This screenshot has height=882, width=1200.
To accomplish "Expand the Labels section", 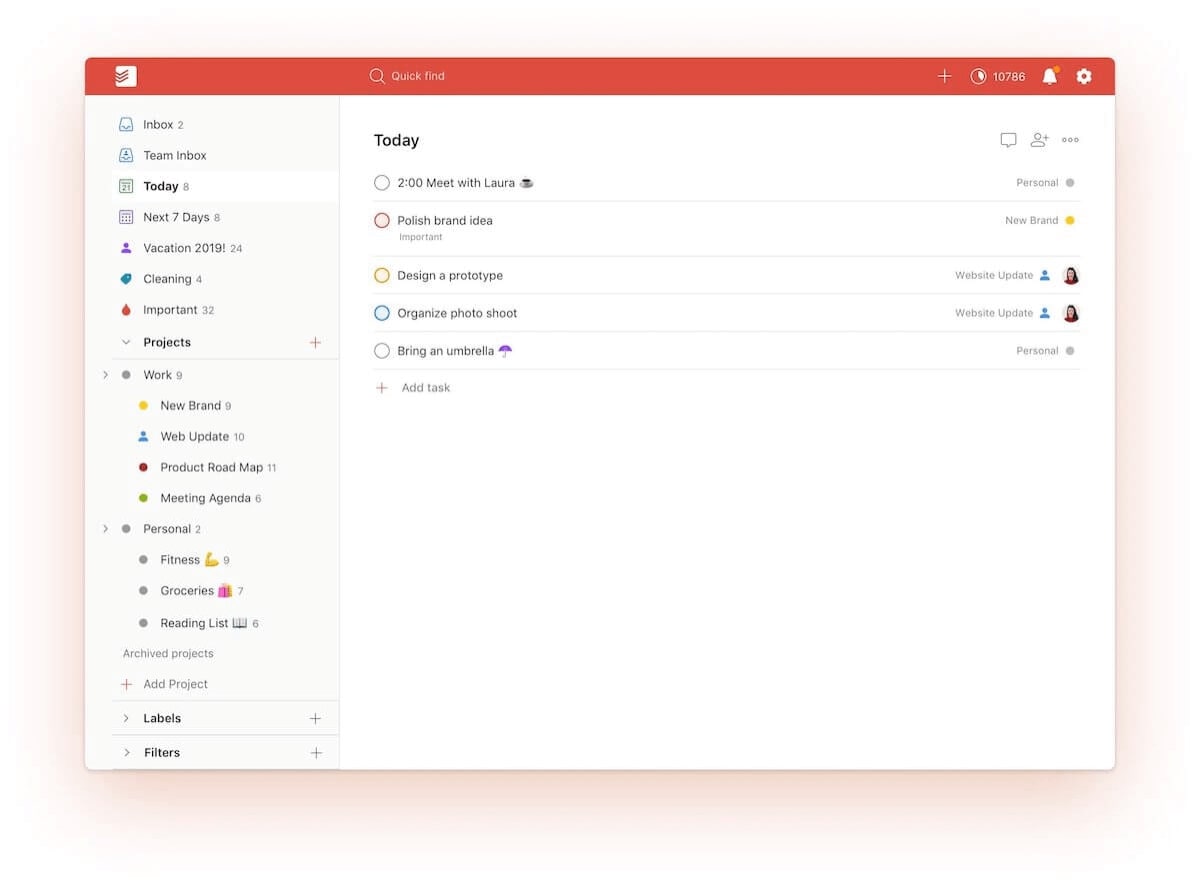I will click(x=126, y=717).
